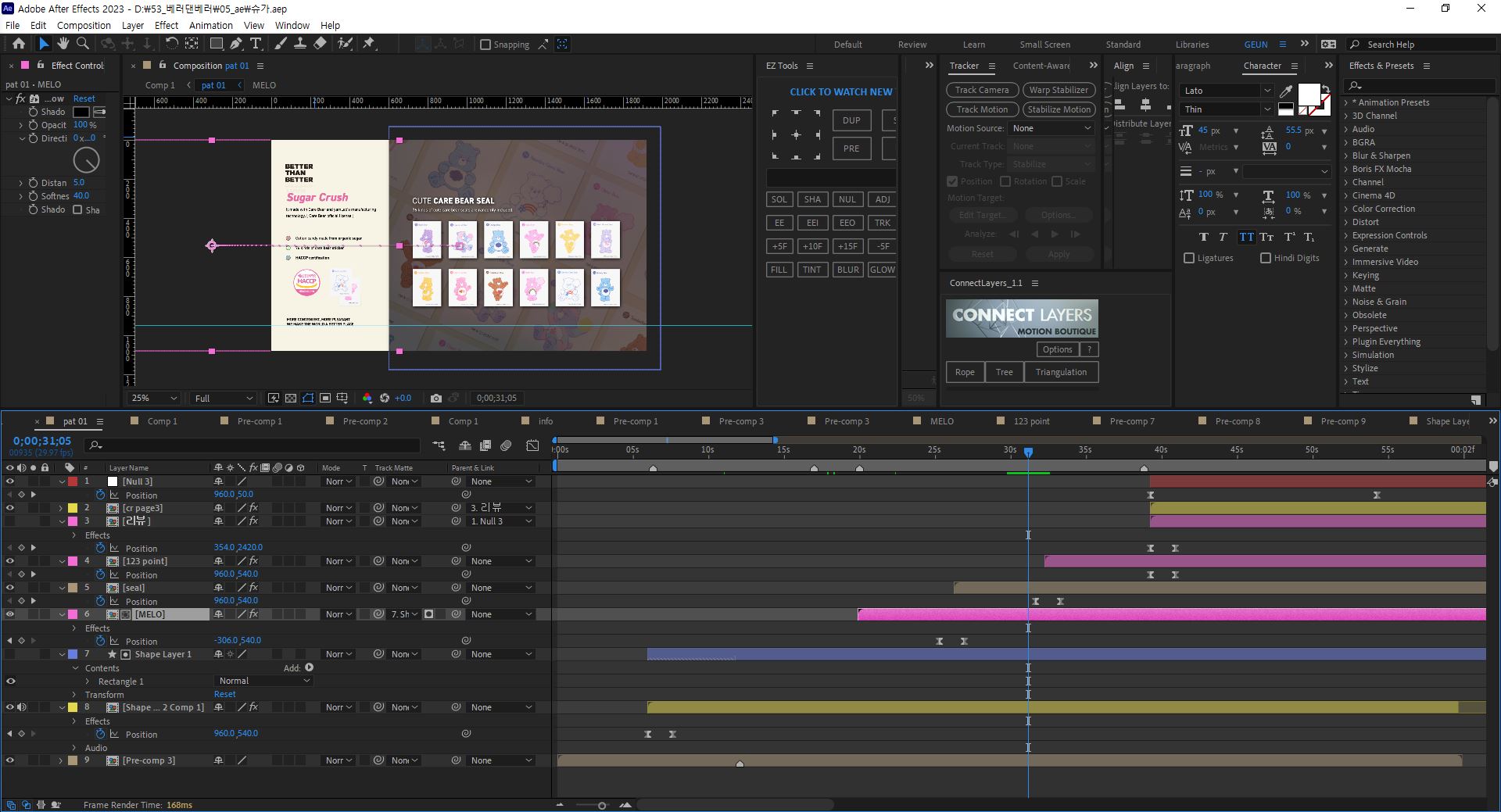The height and width of the screenshot is (812, 1501).
Task: Toggle the Shy layers timeline switch
Action: click(x=465, y=445)
